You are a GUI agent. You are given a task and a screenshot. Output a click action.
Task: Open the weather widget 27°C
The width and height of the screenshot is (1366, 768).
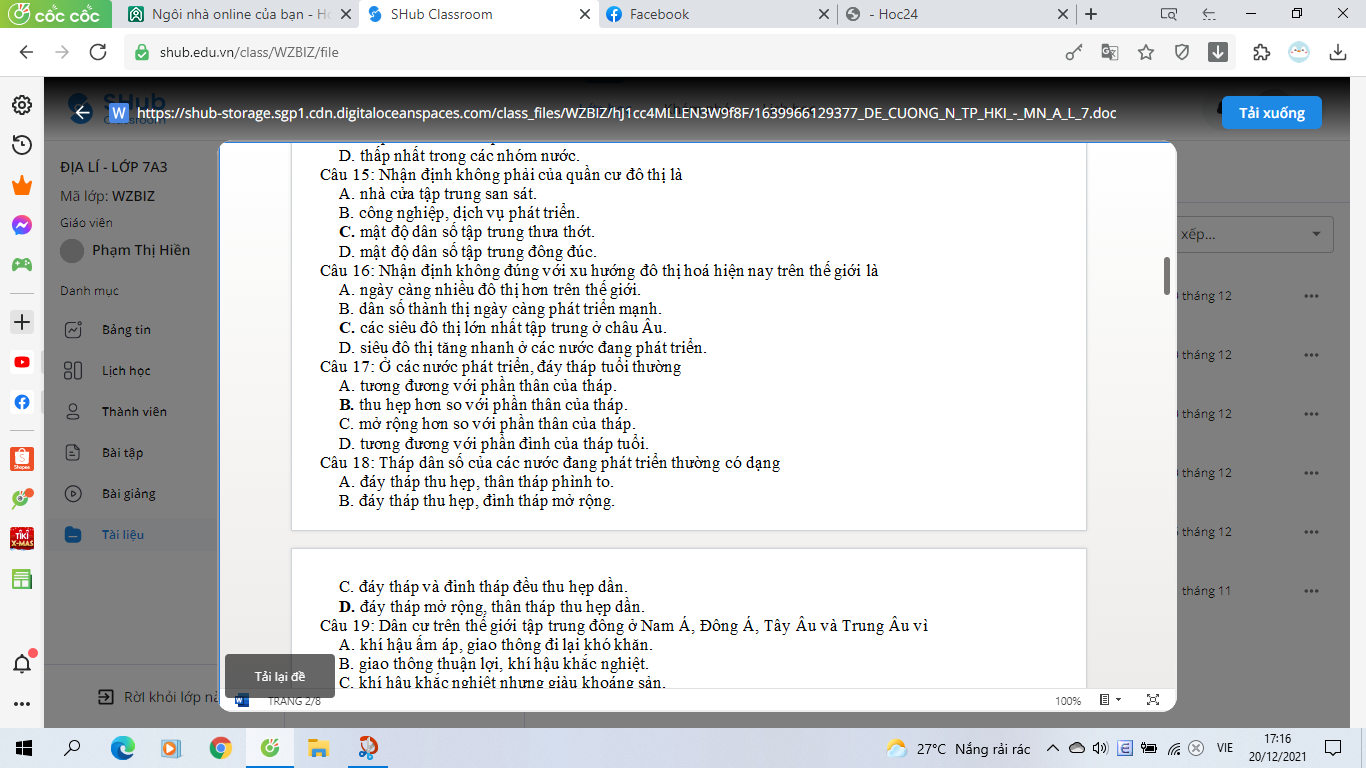pos(959,748)
